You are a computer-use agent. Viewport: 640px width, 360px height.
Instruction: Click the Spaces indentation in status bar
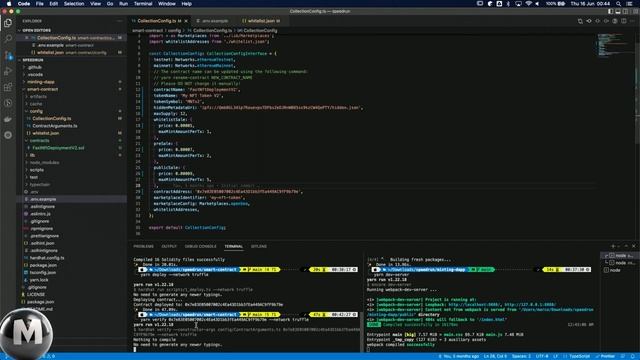521,356
